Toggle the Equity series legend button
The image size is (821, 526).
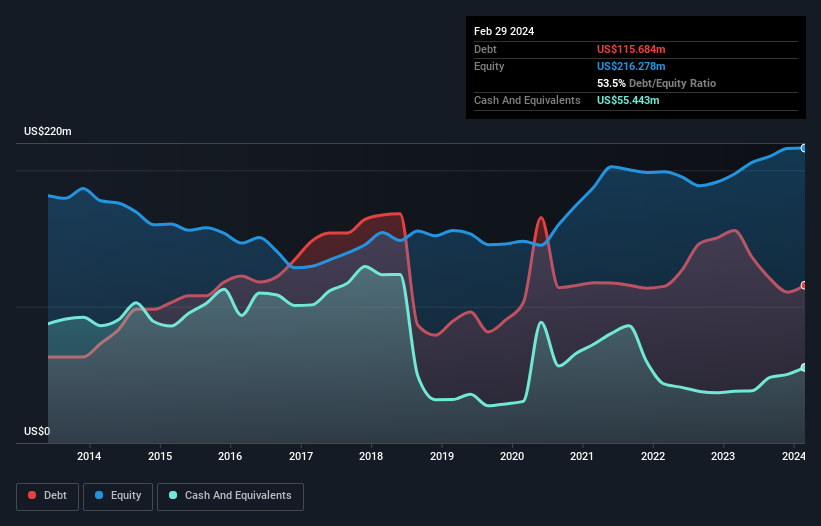click(118, 496)
